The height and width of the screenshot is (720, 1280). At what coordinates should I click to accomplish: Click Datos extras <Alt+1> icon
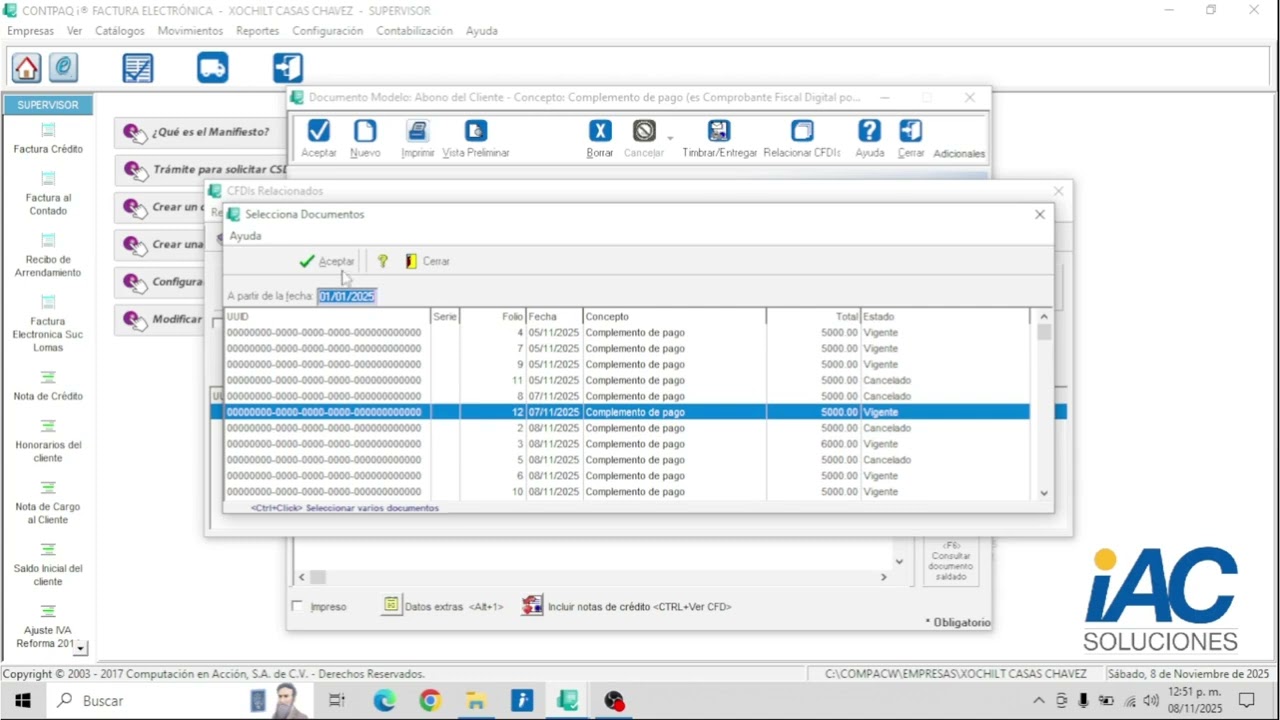391,606
